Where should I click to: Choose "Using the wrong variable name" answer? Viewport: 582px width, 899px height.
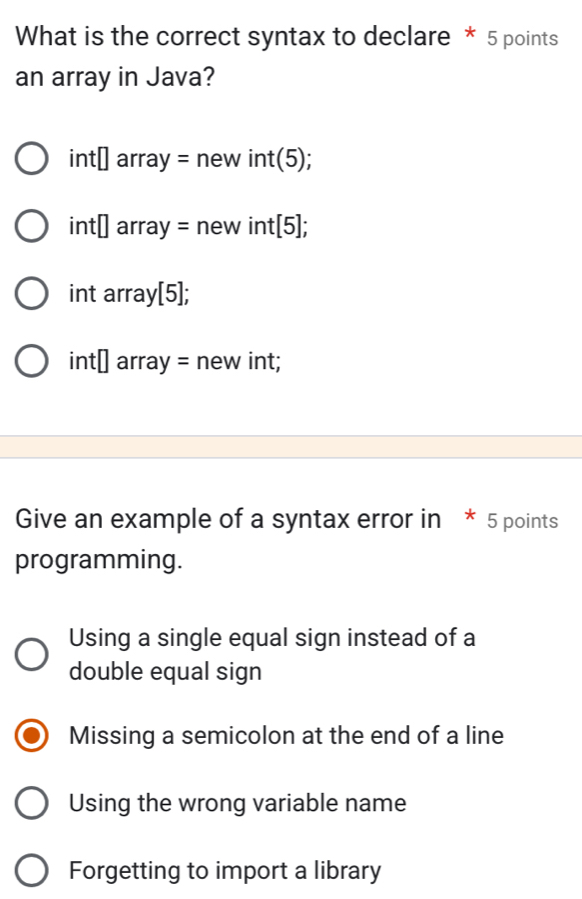[x=31, y=802]
